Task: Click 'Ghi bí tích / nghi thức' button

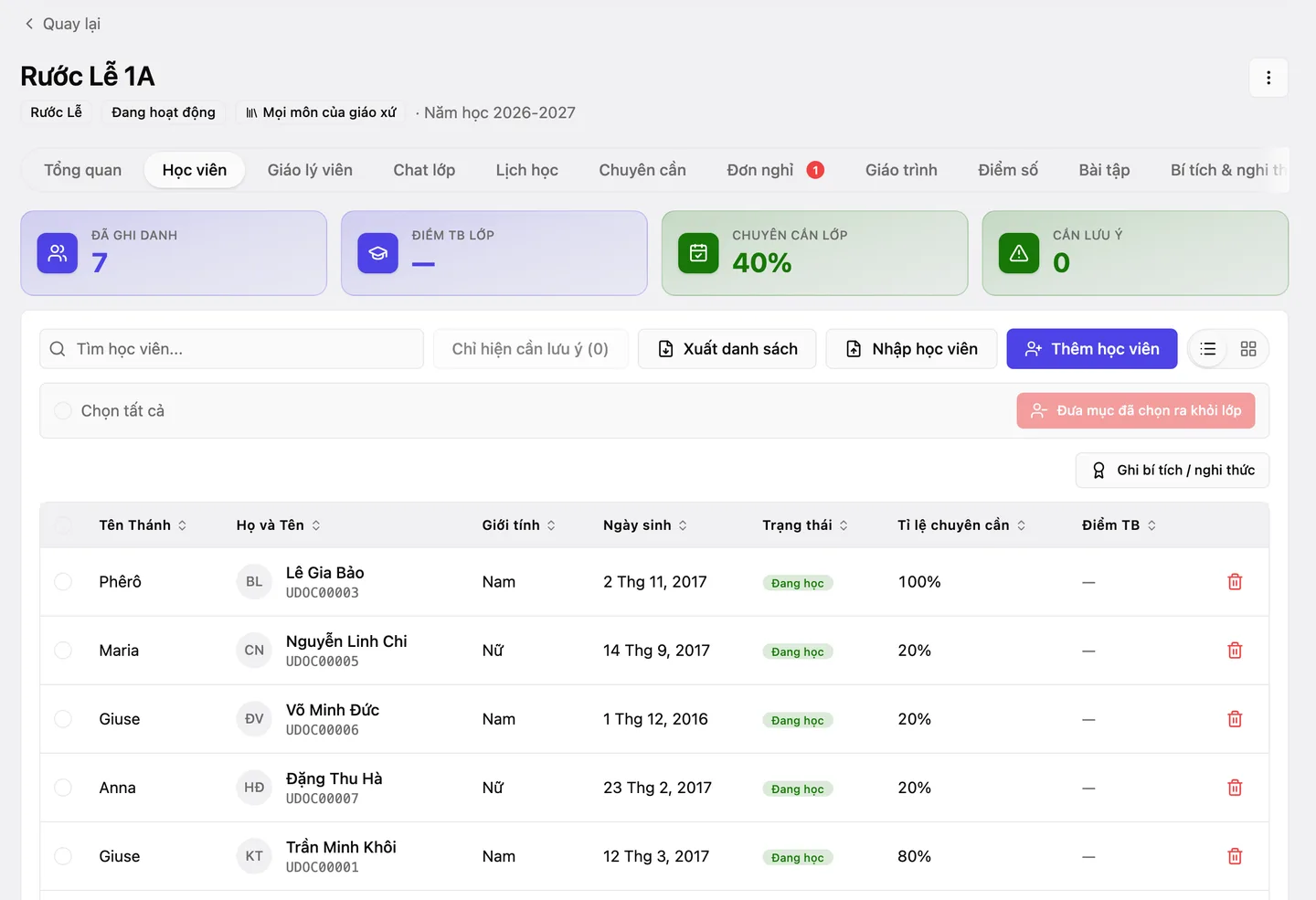Action: click(x=1173, y=471)
